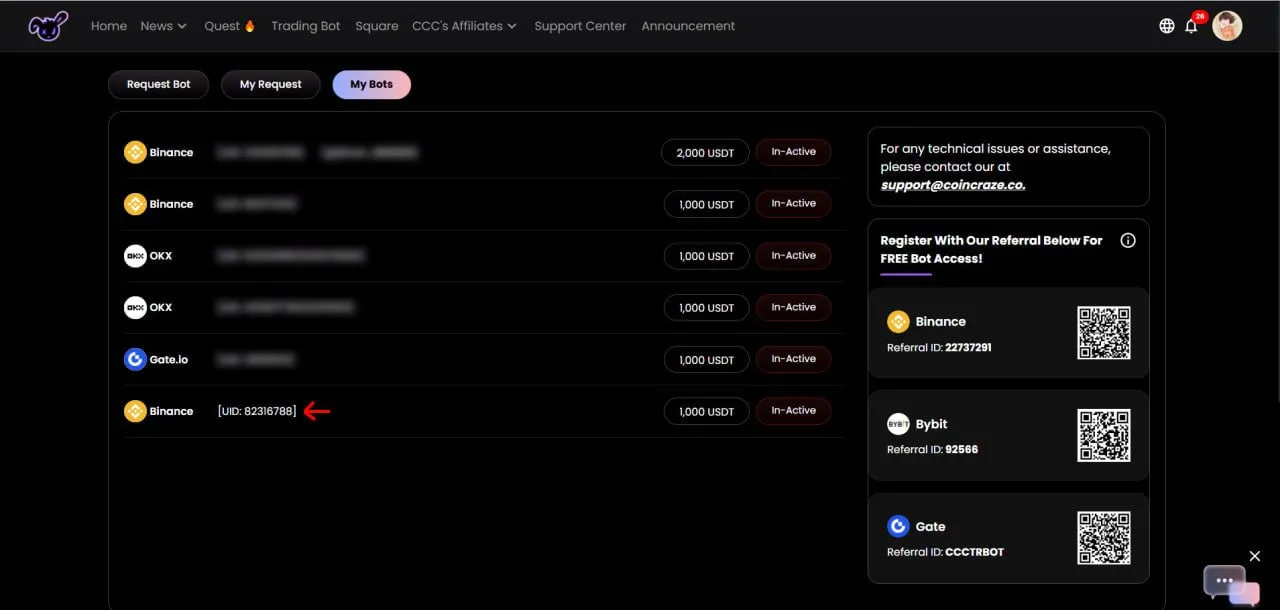This screenshot has width=1280, height=610.
Task: Dismiss the chat widget with X
Action: 1254,556
